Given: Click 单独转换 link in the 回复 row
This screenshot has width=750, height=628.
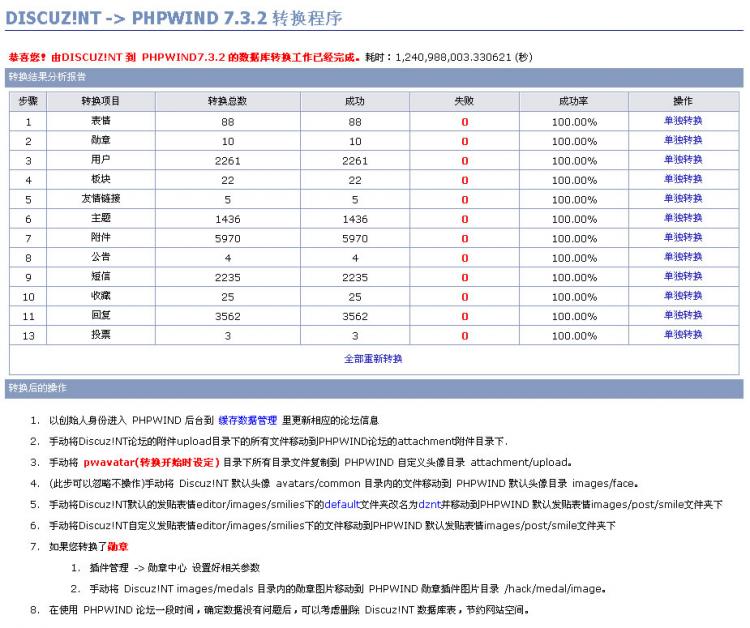Looking at the screenshot, I should tap(683, 315).
